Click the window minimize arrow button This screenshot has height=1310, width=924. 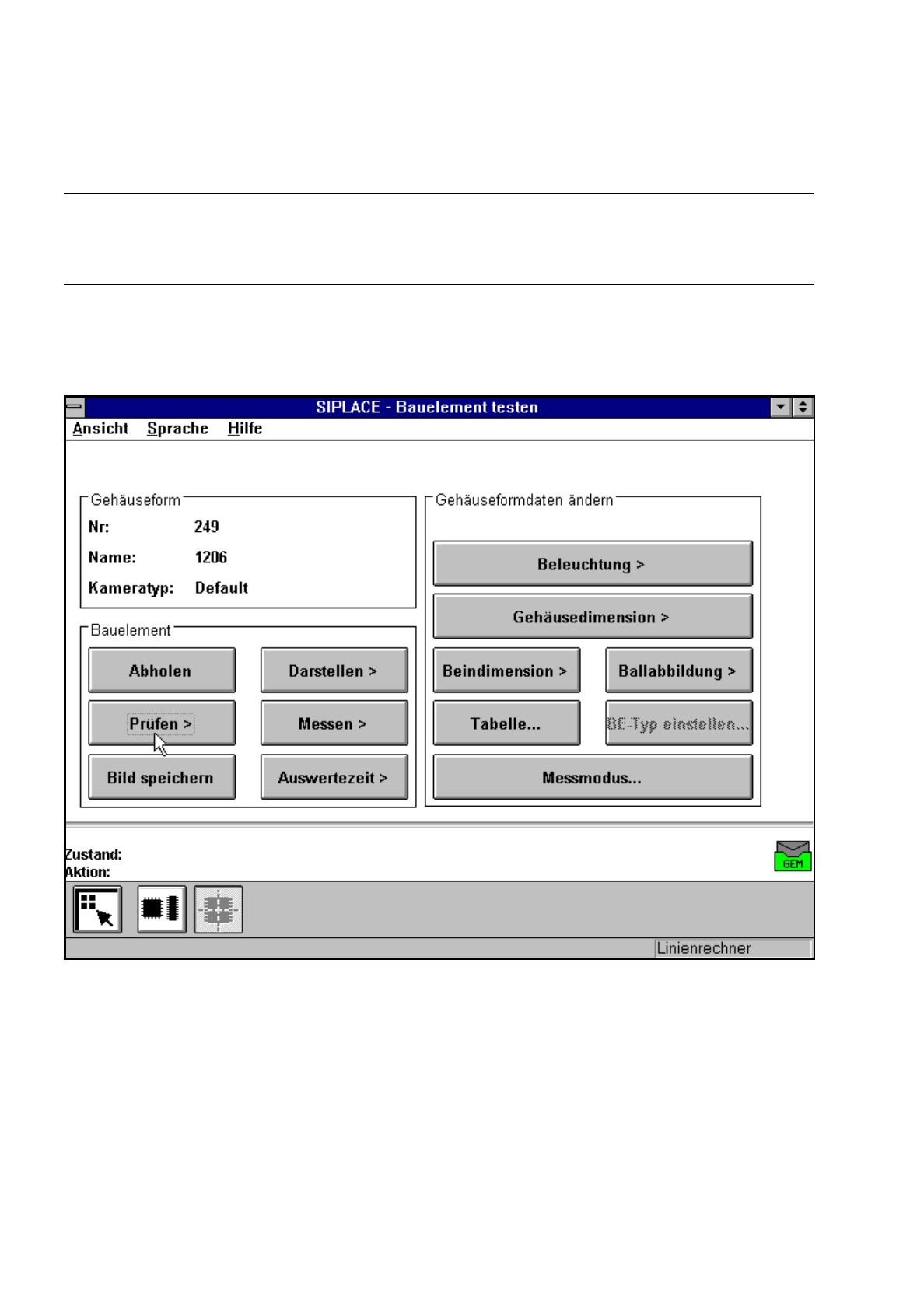782,407
